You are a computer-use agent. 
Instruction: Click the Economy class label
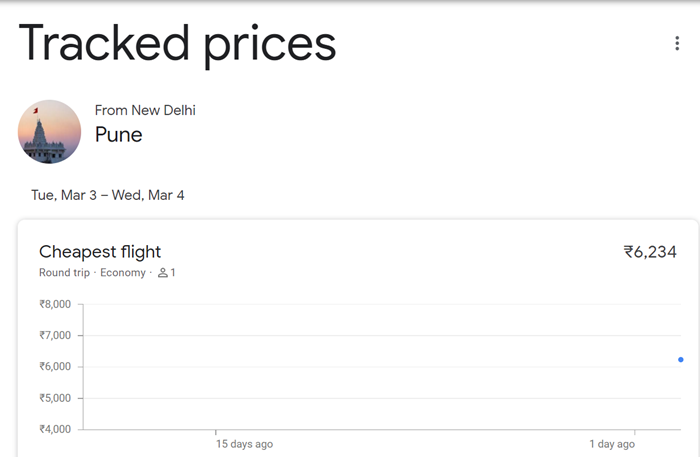pyautogui.click(x=123, y=273)
